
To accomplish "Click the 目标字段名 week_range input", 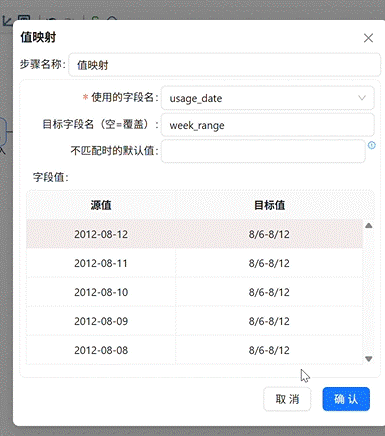I will (x=267, y=125).
